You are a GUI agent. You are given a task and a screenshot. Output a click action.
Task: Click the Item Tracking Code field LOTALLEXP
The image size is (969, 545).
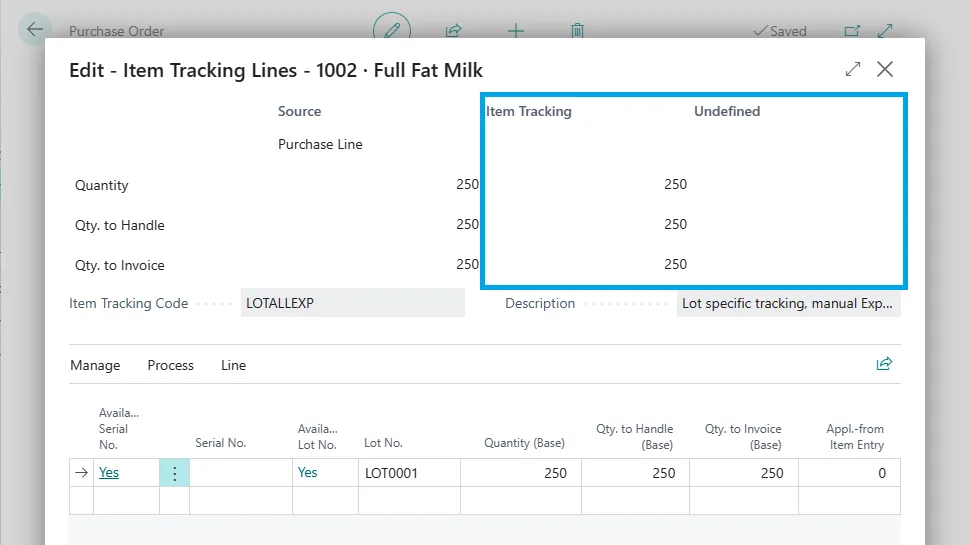(x=353, y=303)
